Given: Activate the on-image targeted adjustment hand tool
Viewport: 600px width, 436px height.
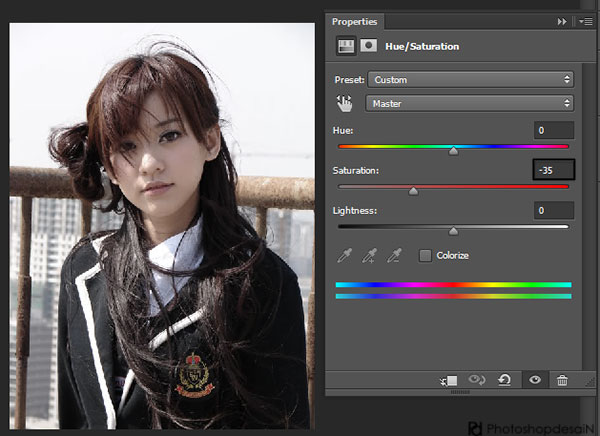Looking at the screenshot, I should (345, 103).
